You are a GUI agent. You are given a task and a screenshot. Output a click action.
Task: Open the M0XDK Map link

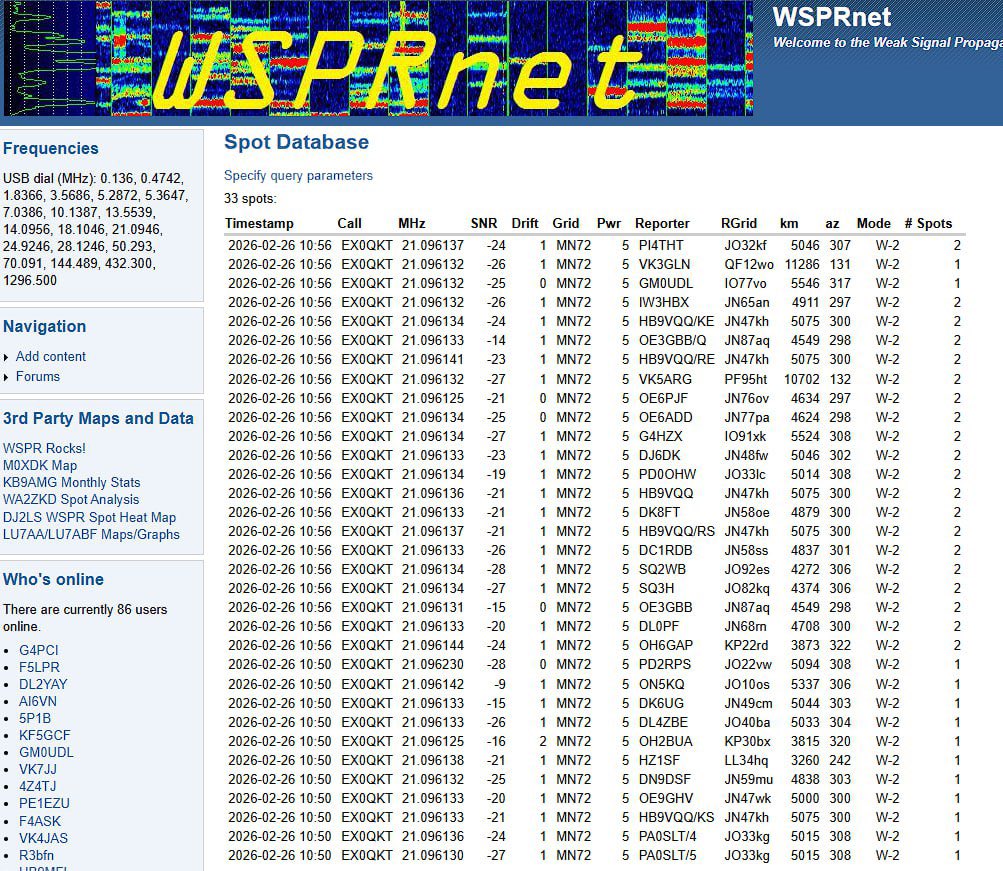[x=40, y=466]
